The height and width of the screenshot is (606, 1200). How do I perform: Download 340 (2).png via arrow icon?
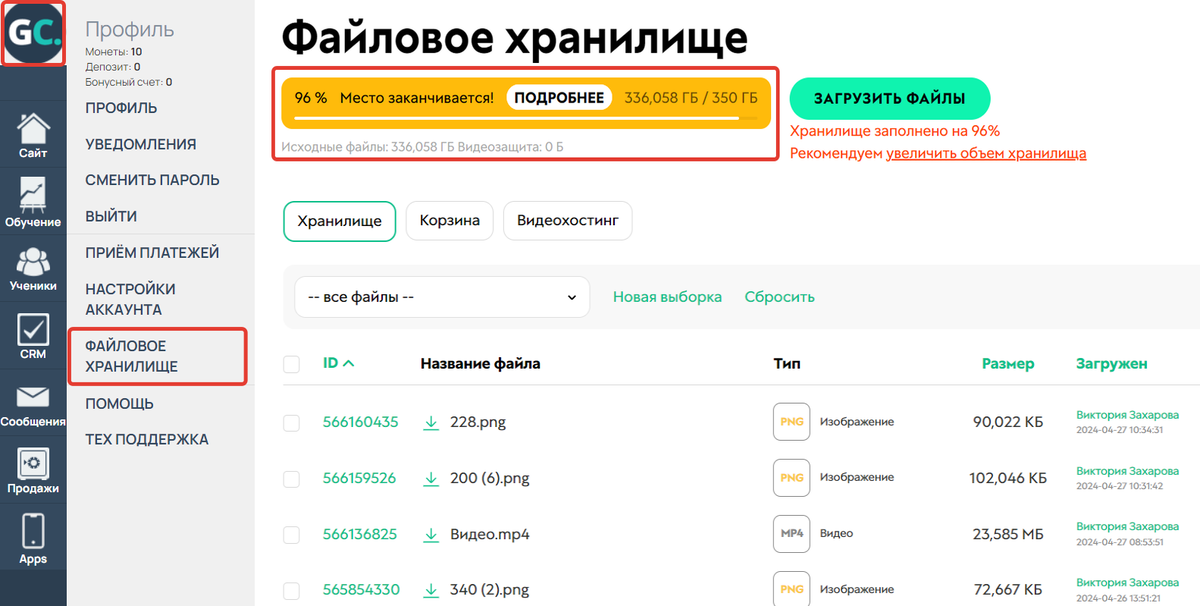point(431,589)
